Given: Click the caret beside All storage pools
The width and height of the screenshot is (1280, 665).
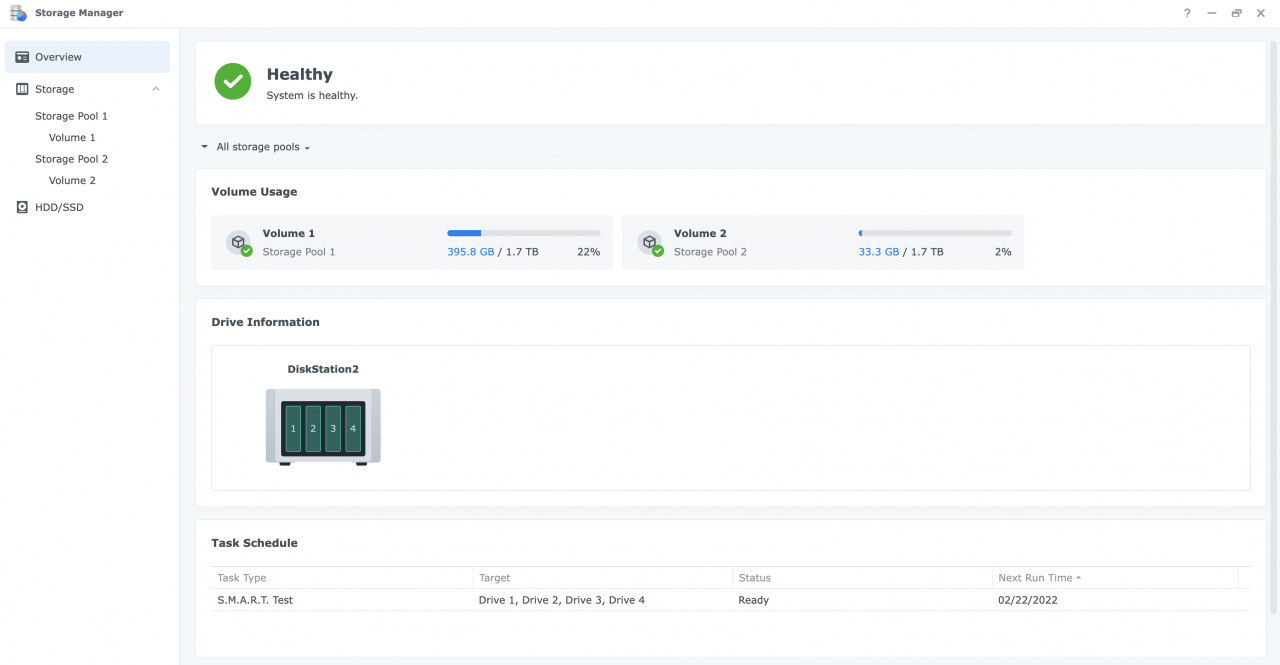Looking at the screenshot, I should click(x=204, y=146).
